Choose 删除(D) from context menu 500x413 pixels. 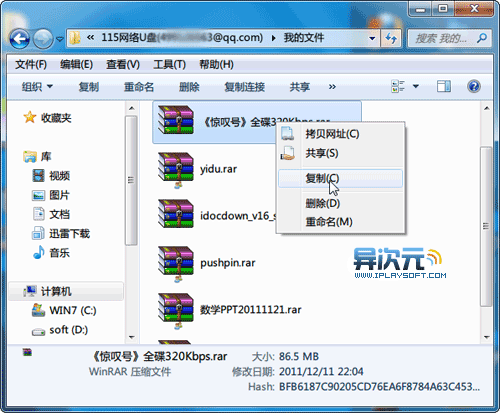(x=340, y=203)
